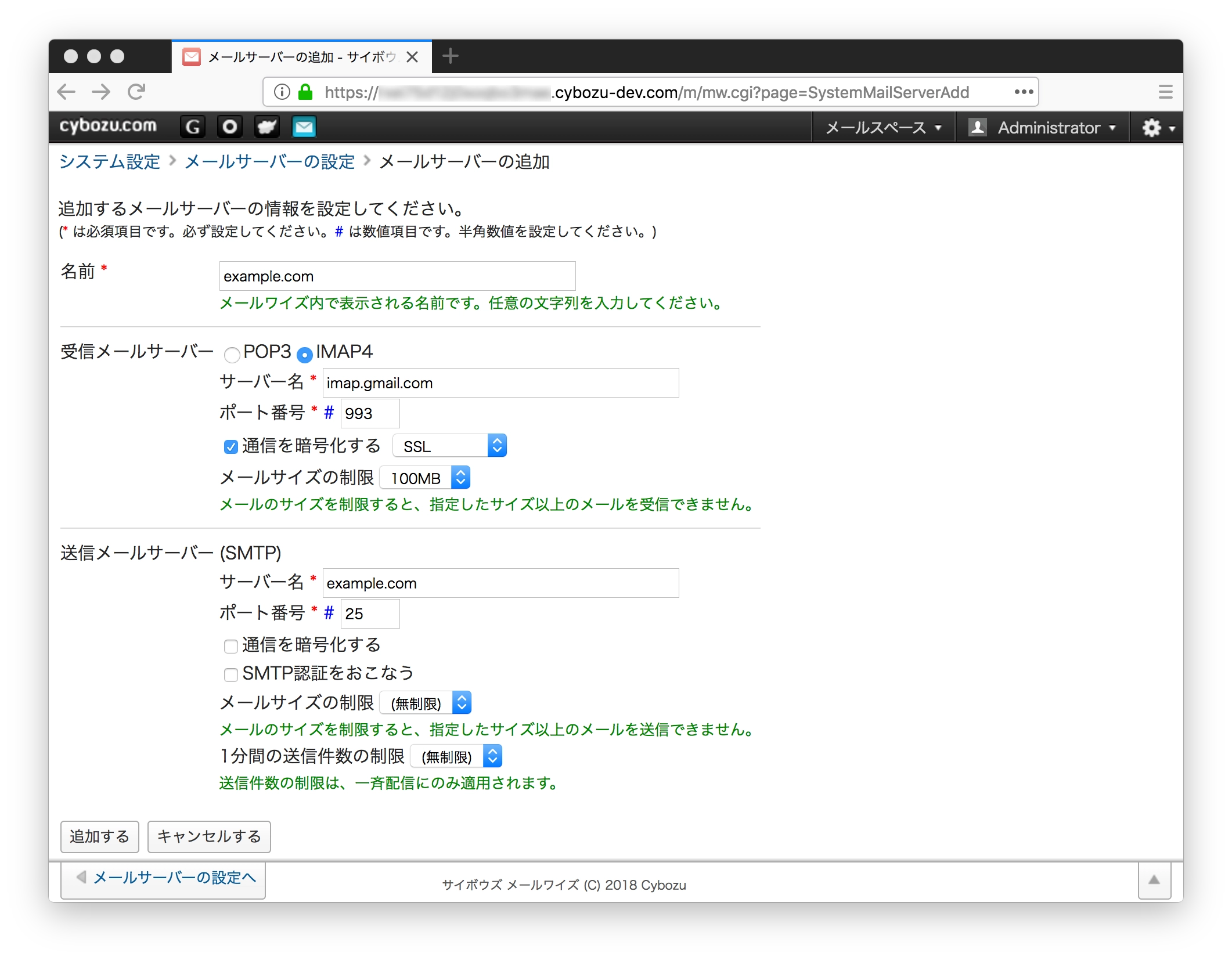
Task: Open the 100MB mail size dropdown
Action: pos(424,478)
